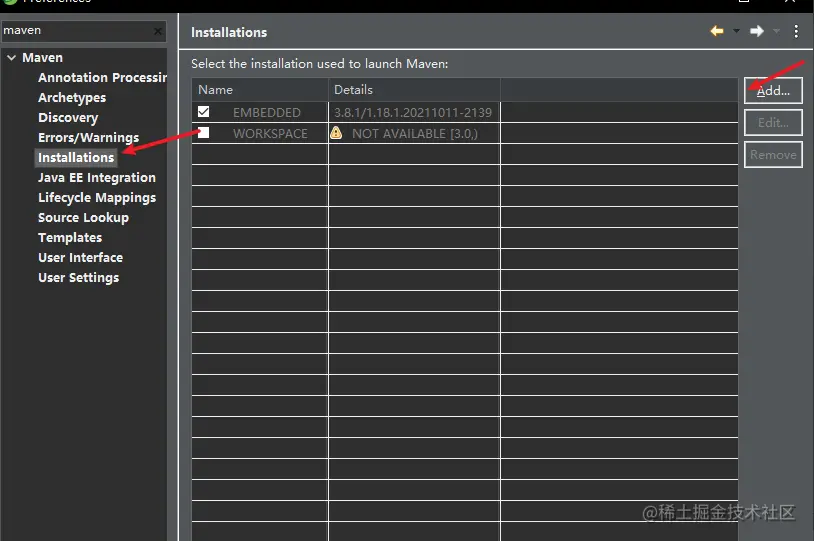Image resolution: width=814 pixels, height=541 pixels.
Task: Check the WORKSPACE installation checkbox
Action: pyautogui.click(x=204, y=132)
